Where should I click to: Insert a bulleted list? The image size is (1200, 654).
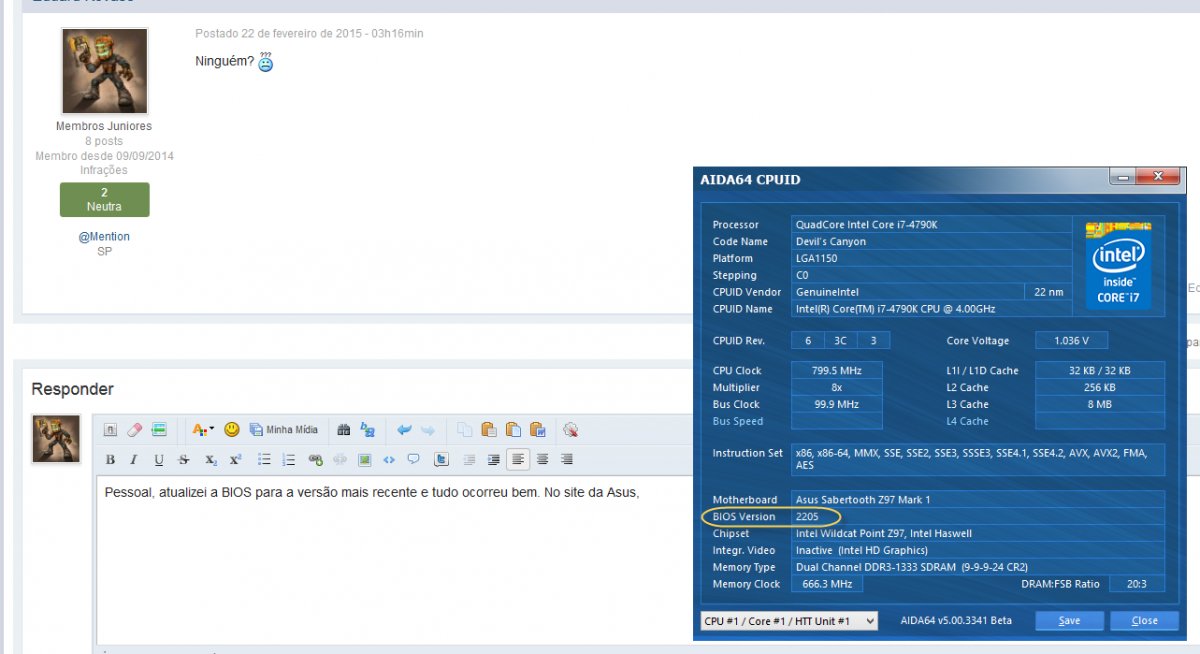[265, 460]
